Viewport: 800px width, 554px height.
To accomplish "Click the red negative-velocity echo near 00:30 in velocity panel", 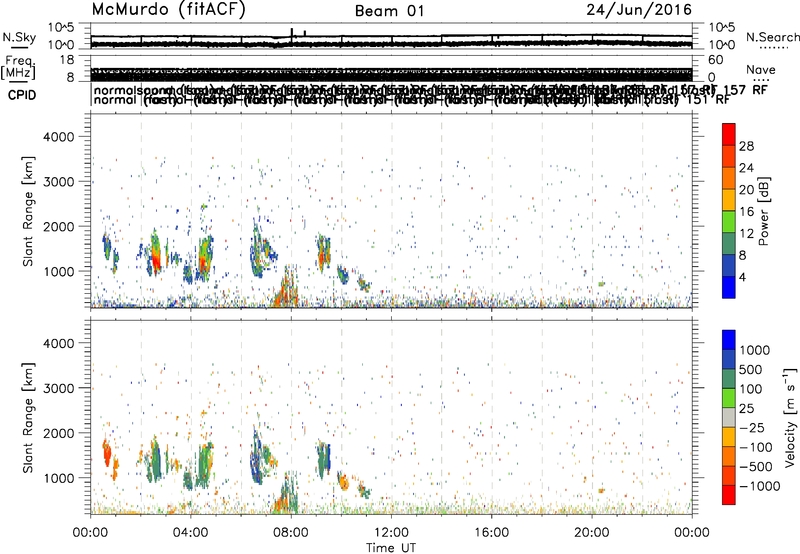I will (x=107, y=453).
